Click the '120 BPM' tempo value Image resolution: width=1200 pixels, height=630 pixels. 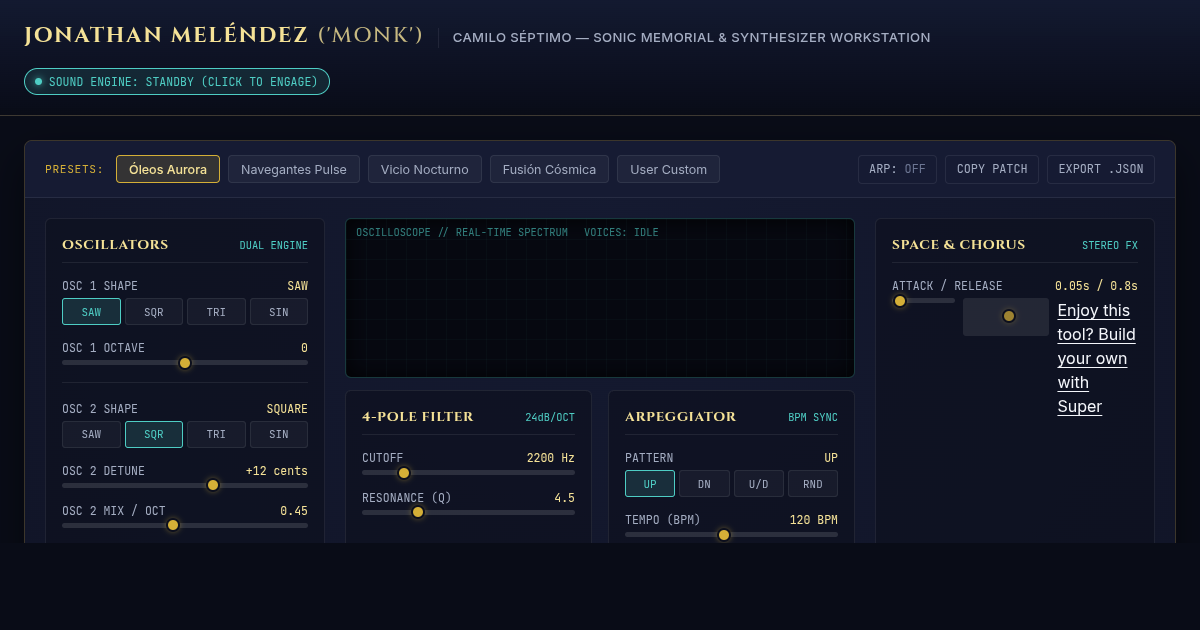(x=814, y=520)
